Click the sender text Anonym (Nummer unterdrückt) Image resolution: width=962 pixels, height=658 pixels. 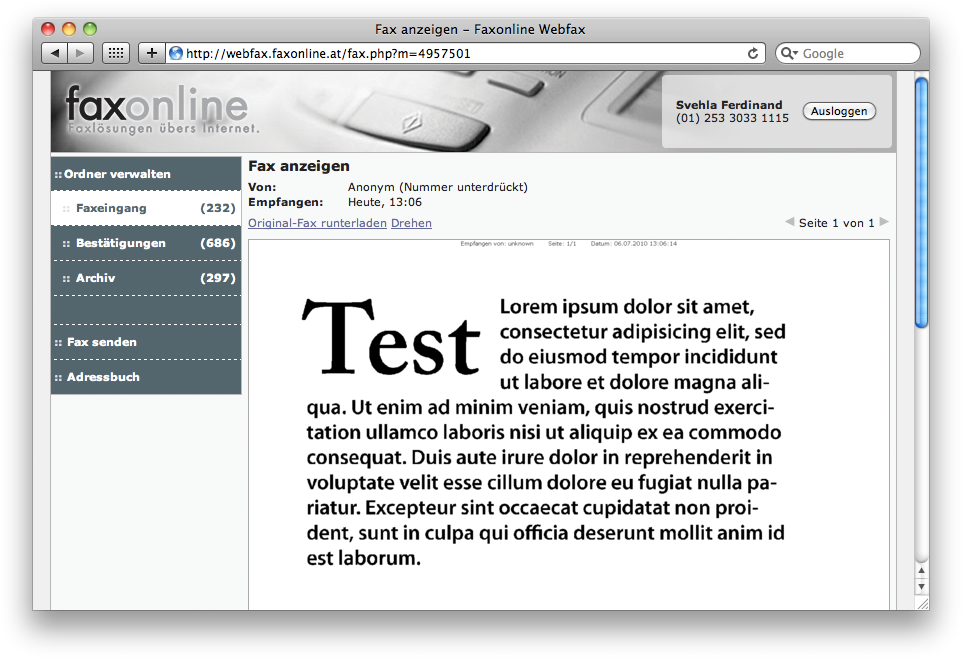point(437,187)
